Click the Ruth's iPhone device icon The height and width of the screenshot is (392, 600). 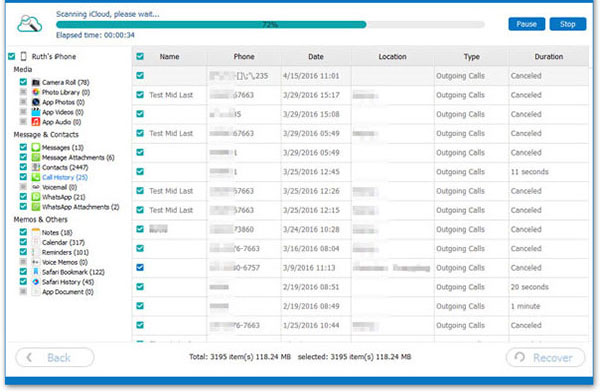pyautogui.click(x=23, y=56)
